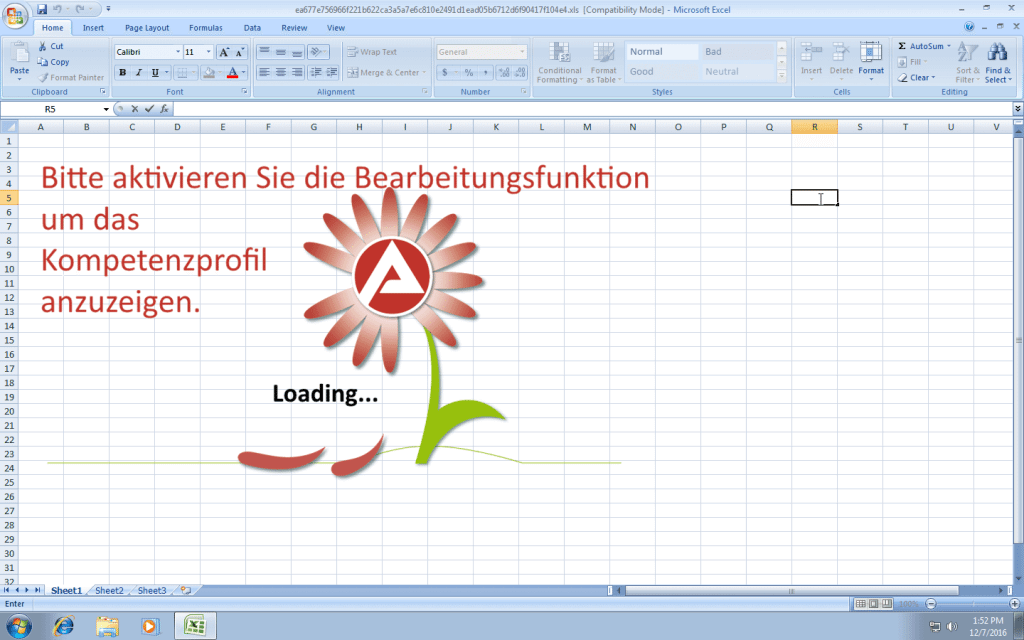Click the Cut scissors icon

point(42,46)
